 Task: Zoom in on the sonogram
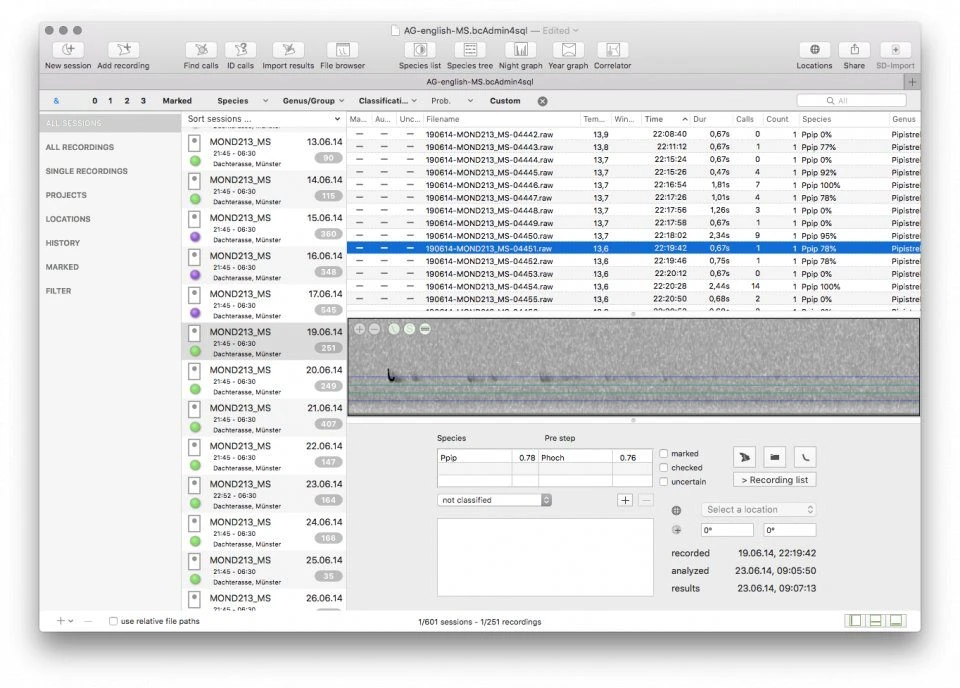click(360, 329)
